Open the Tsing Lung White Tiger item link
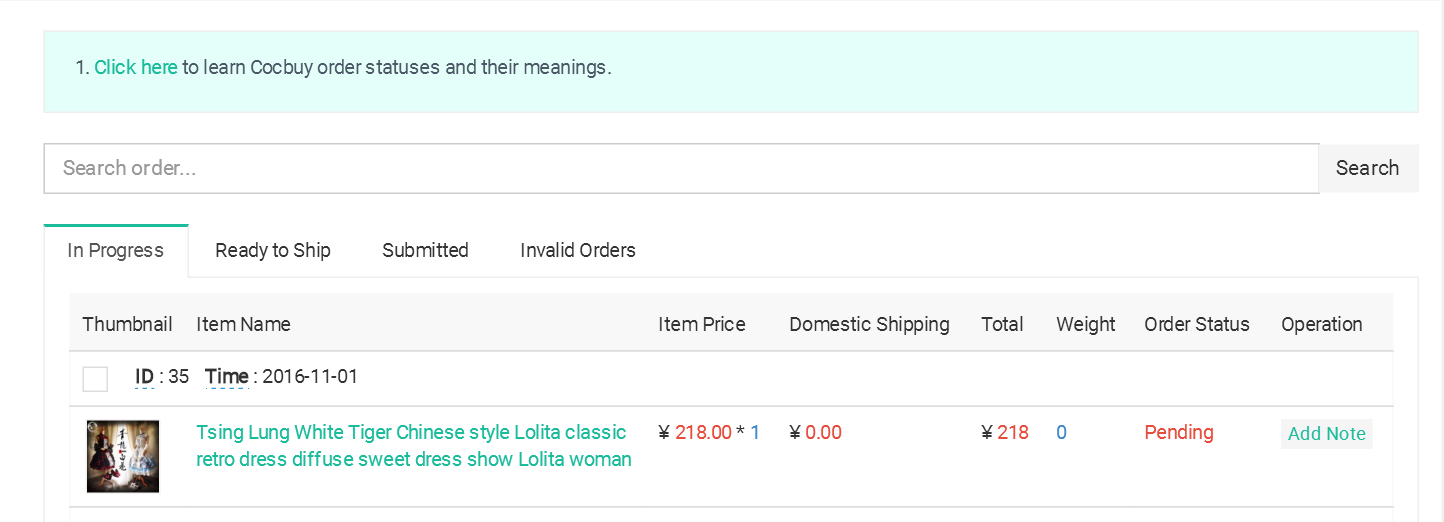The height and width of the screenshot is (522, 1444). [414, 446]
